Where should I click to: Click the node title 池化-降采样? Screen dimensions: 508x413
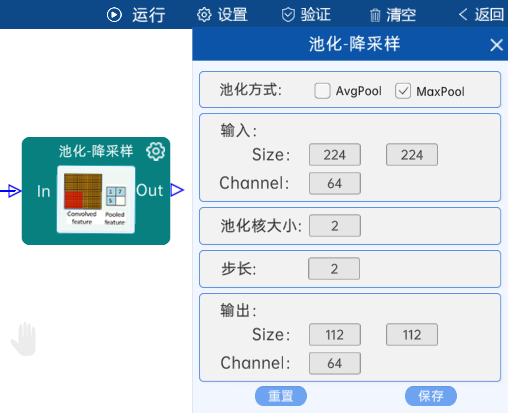(96, 151)
